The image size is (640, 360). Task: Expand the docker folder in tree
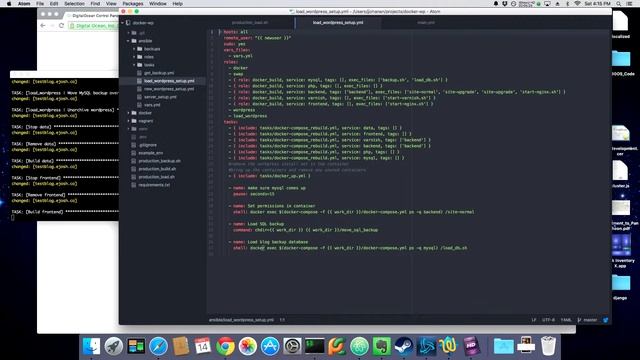coord(128,113)
